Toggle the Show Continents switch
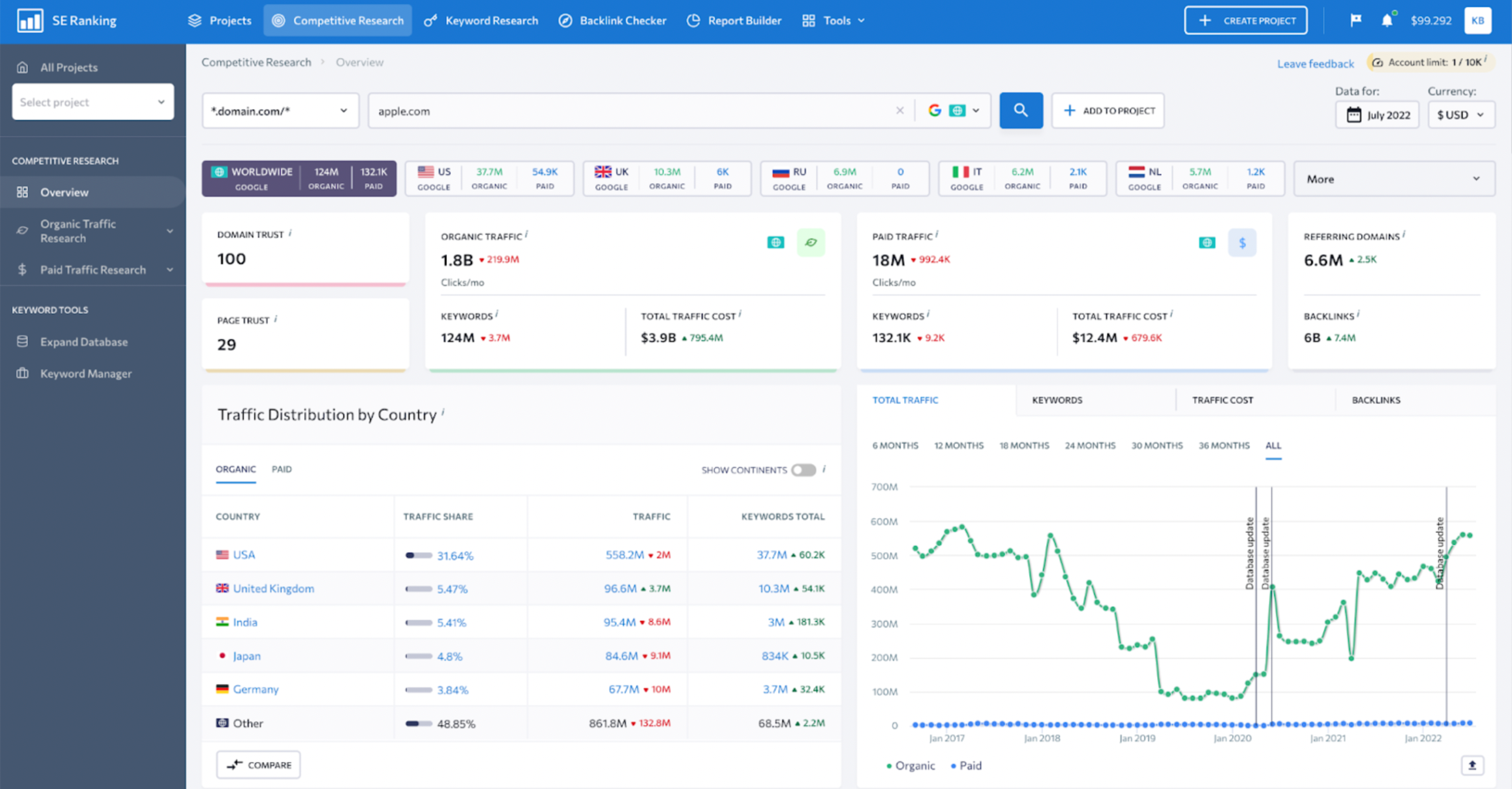This screenshot has height=789, width=1512. [803, 470]
